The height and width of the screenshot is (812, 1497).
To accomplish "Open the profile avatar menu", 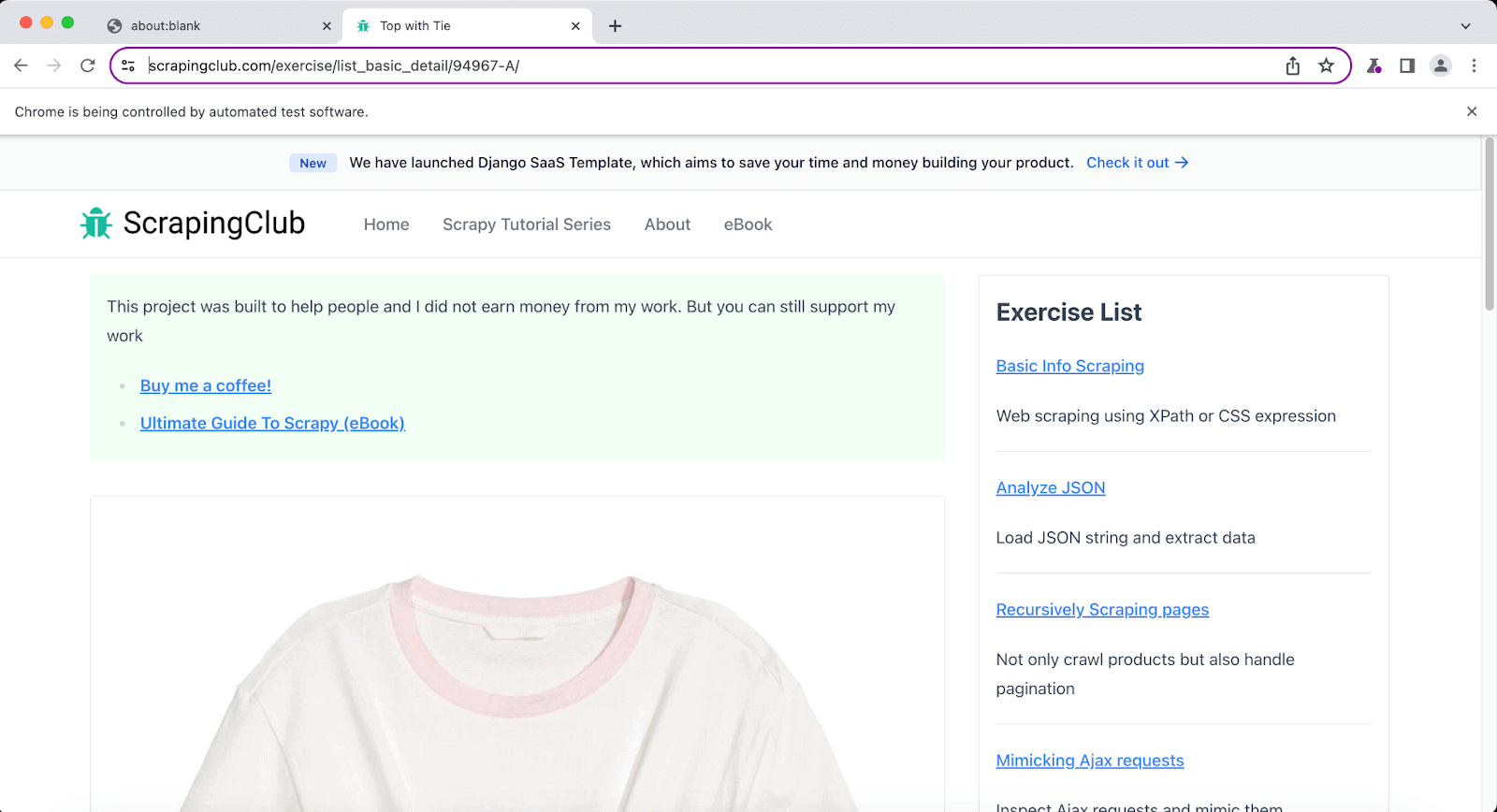I will click(x=1441, y=65).
